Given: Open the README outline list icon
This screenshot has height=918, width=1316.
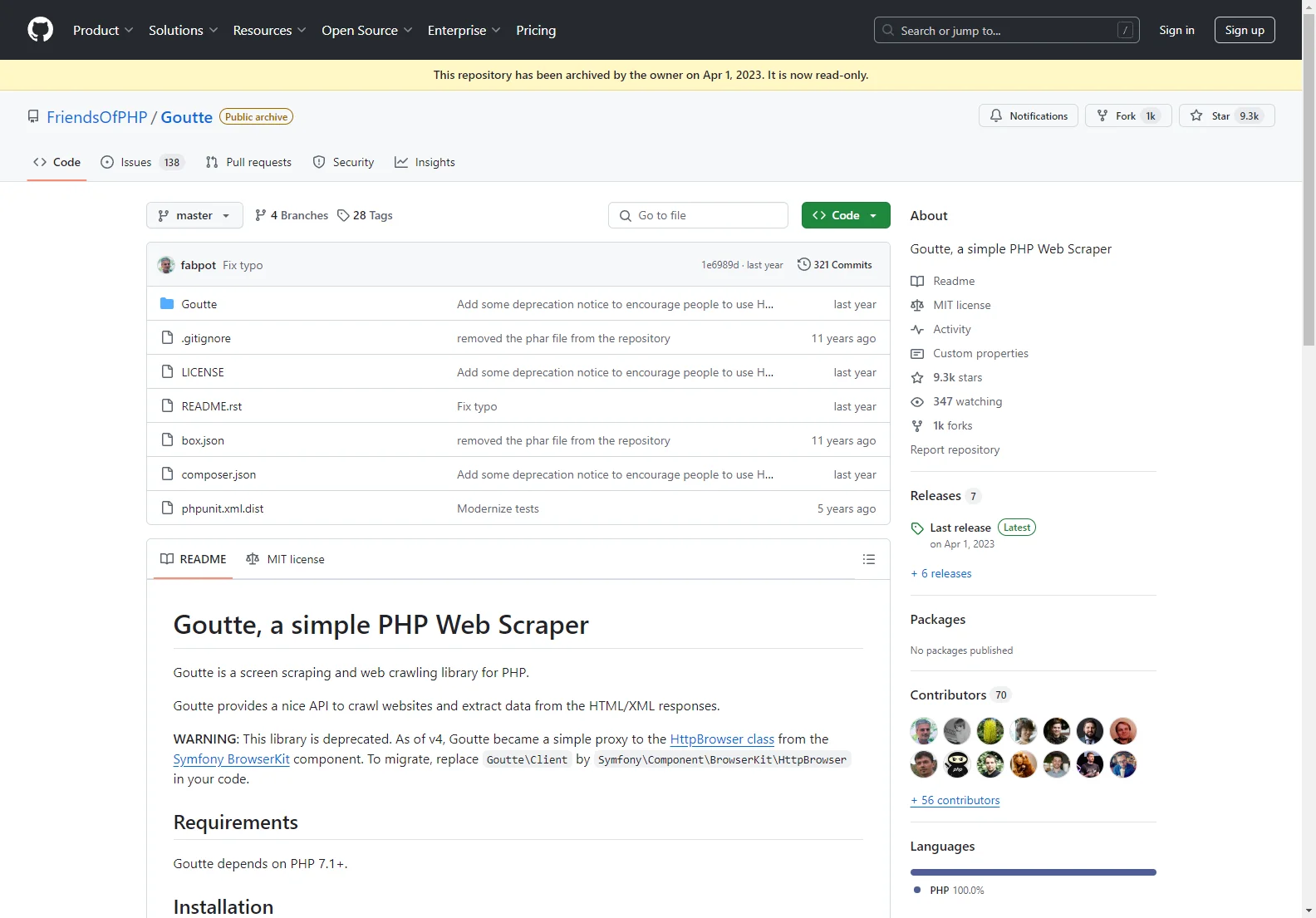Looking at the screenshot, I should [x=869, y=559].
